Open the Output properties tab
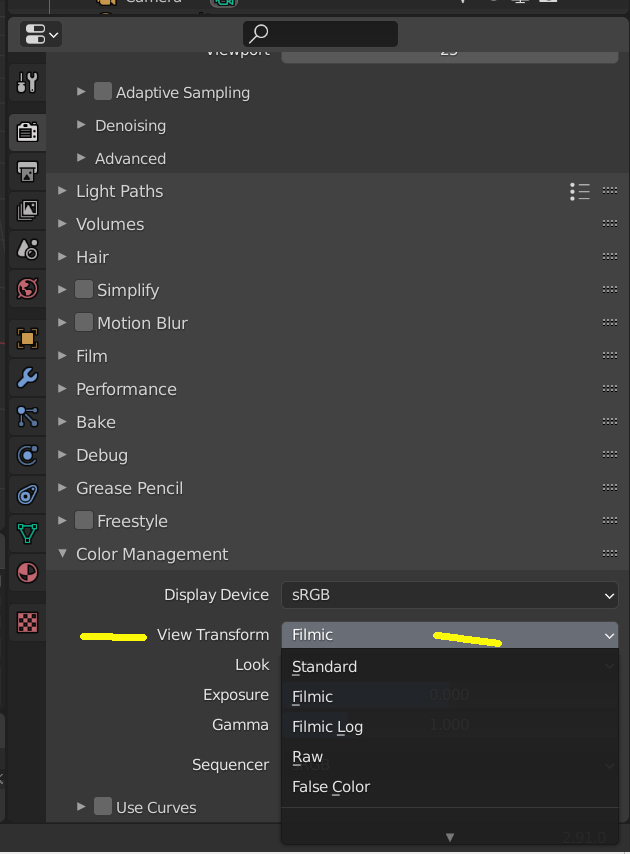This screenshot has width=630, height=854. pos(27,171)
